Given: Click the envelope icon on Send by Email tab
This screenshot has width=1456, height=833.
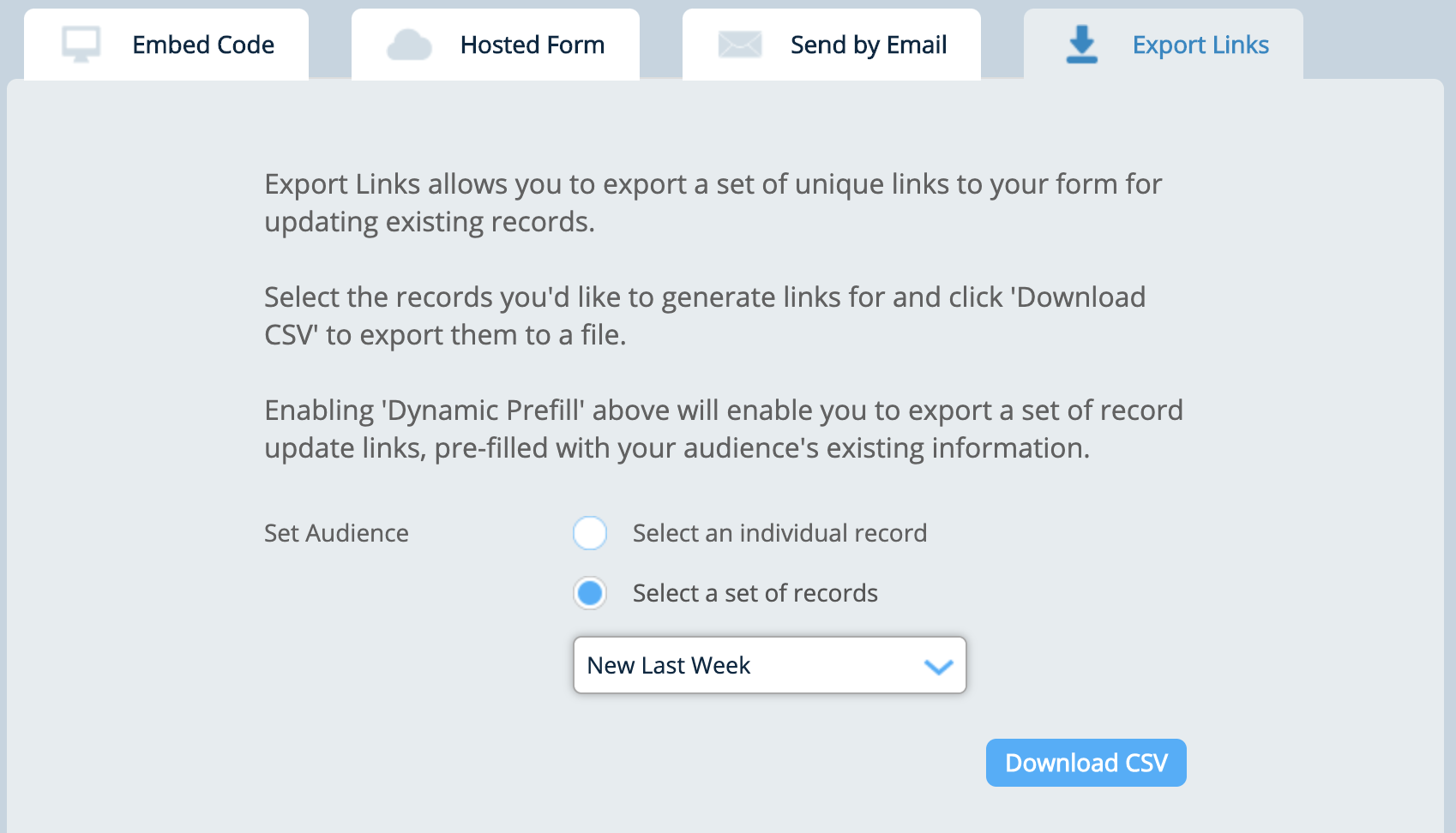Looking at the screenshot, I should (740, 44).
